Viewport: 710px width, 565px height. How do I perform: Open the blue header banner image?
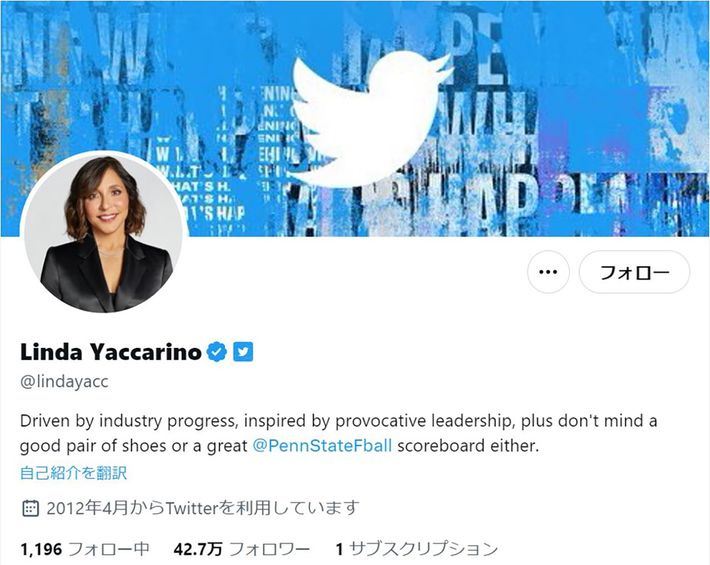tap(355, 118)
